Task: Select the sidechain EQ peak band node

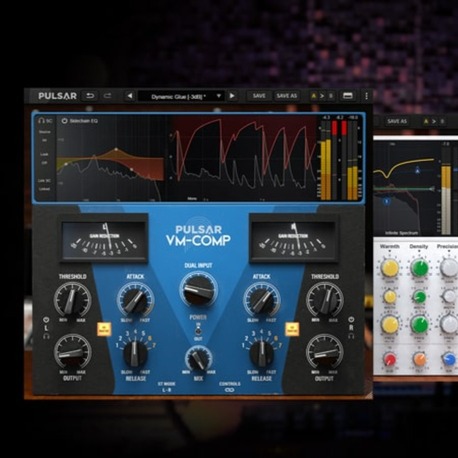Action: [x=116, y=149]
